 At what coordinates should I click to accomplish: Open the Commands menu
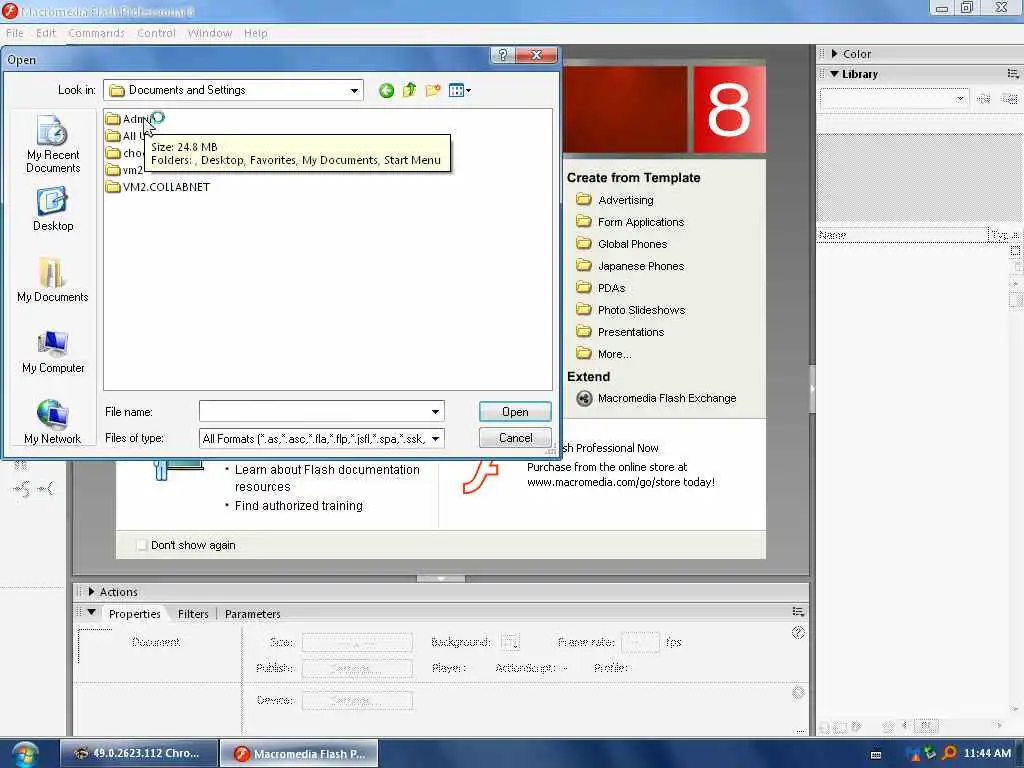pos(96,33)
